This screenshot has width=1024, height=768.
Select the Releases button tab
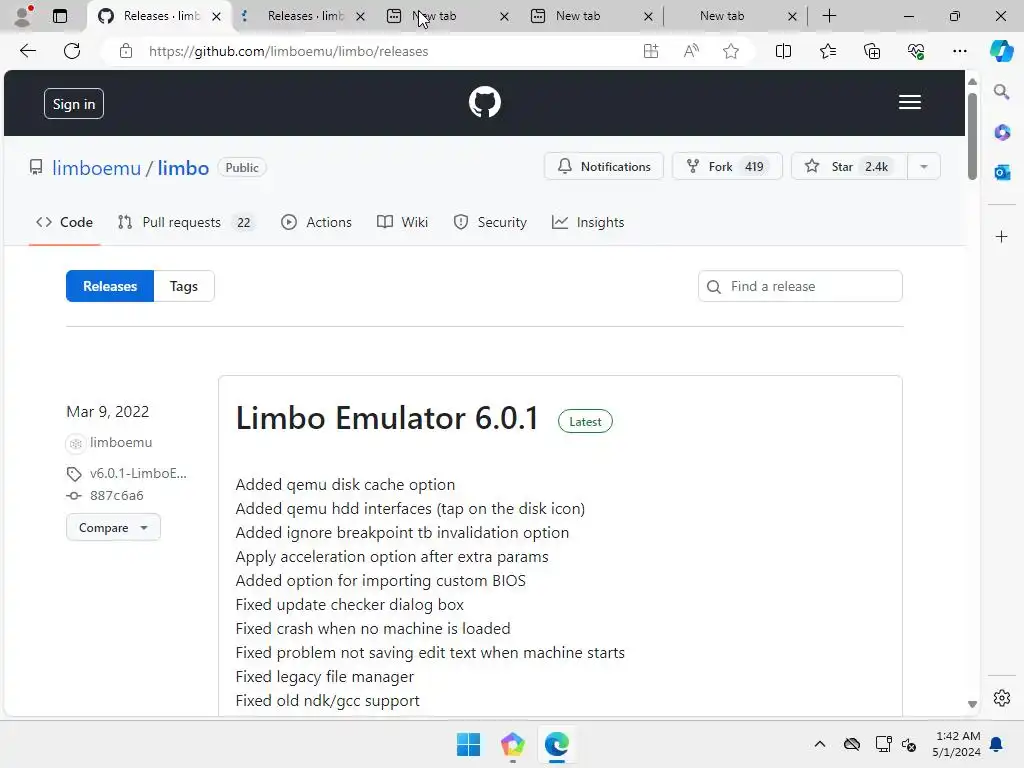tap(110, 286)
